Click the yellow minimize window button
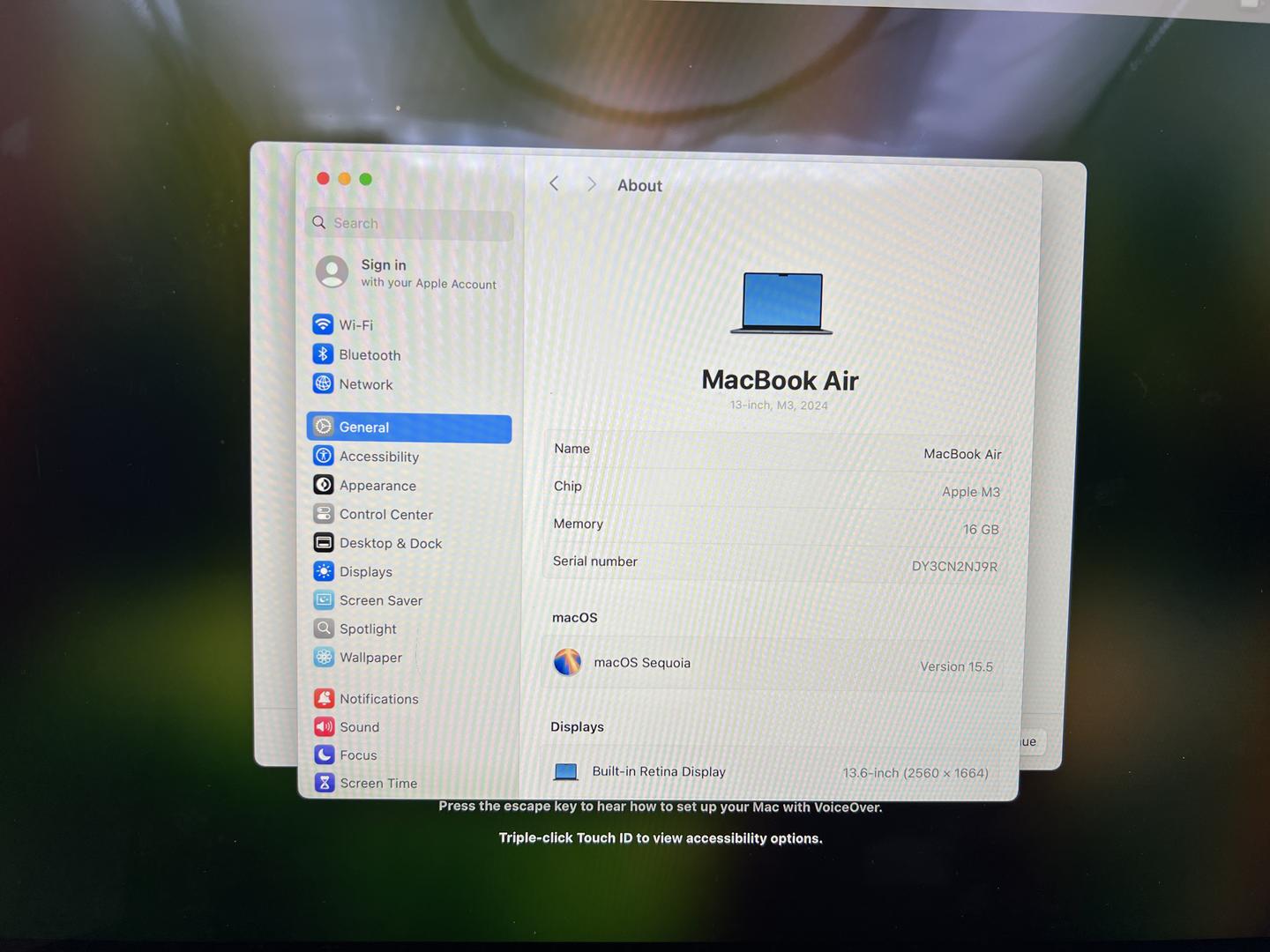Screen dimensions: 1270x952 (344, 179)
